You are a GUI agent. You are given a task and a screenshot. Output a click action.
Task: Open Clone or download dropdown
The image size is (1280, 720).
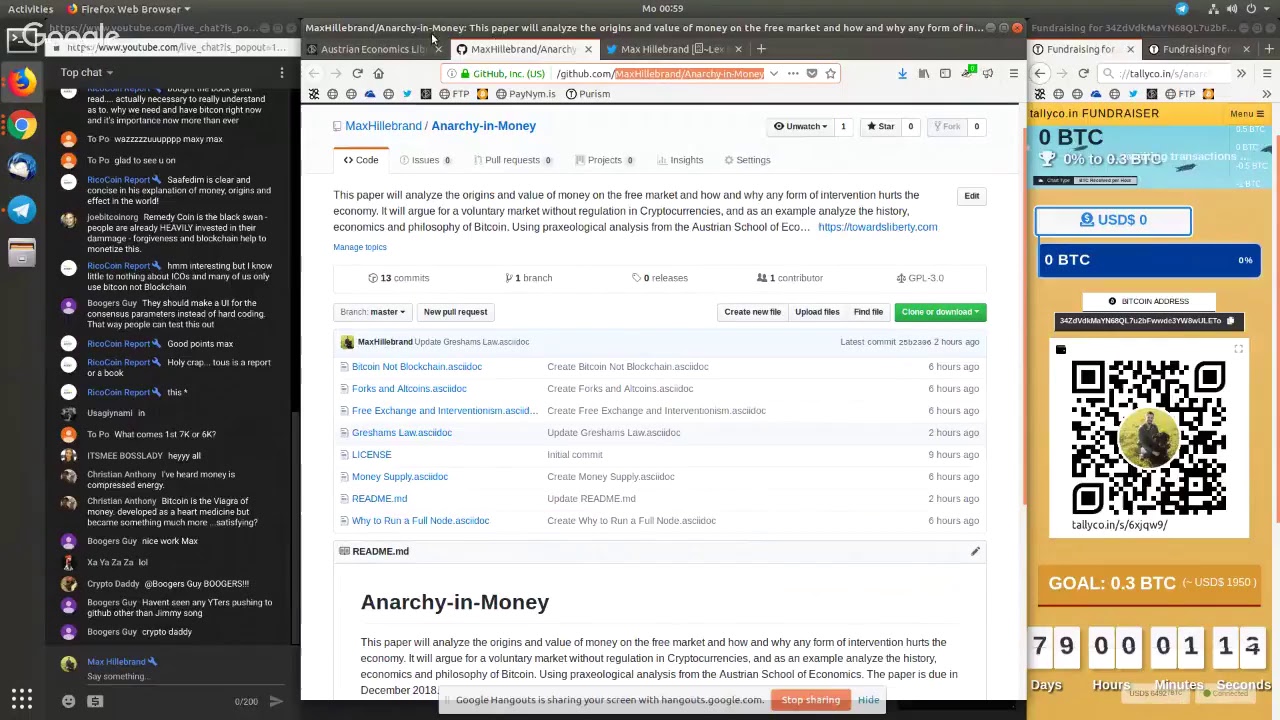(940, 312)
